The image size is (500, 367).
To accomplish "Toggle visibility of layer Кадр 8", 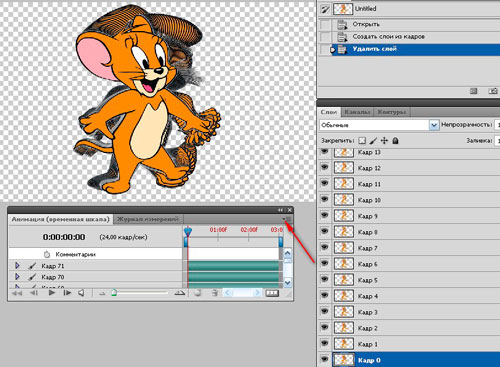I will coord(324,231).
